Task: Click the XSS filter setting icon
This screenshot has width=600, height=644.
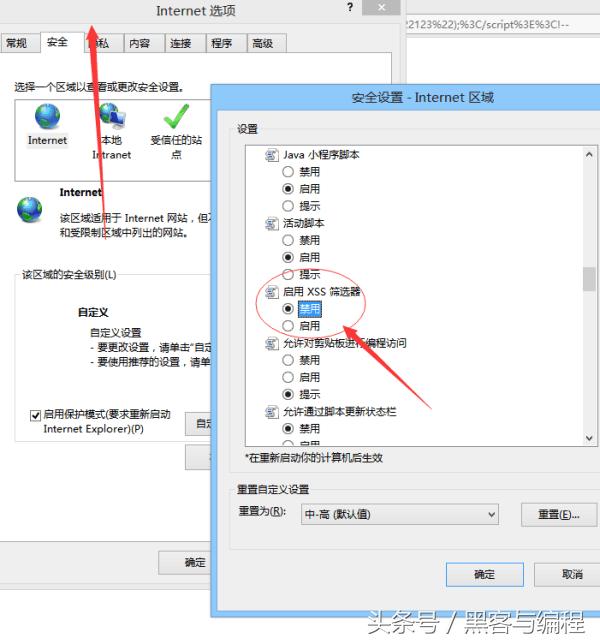Action: [271, 292]
